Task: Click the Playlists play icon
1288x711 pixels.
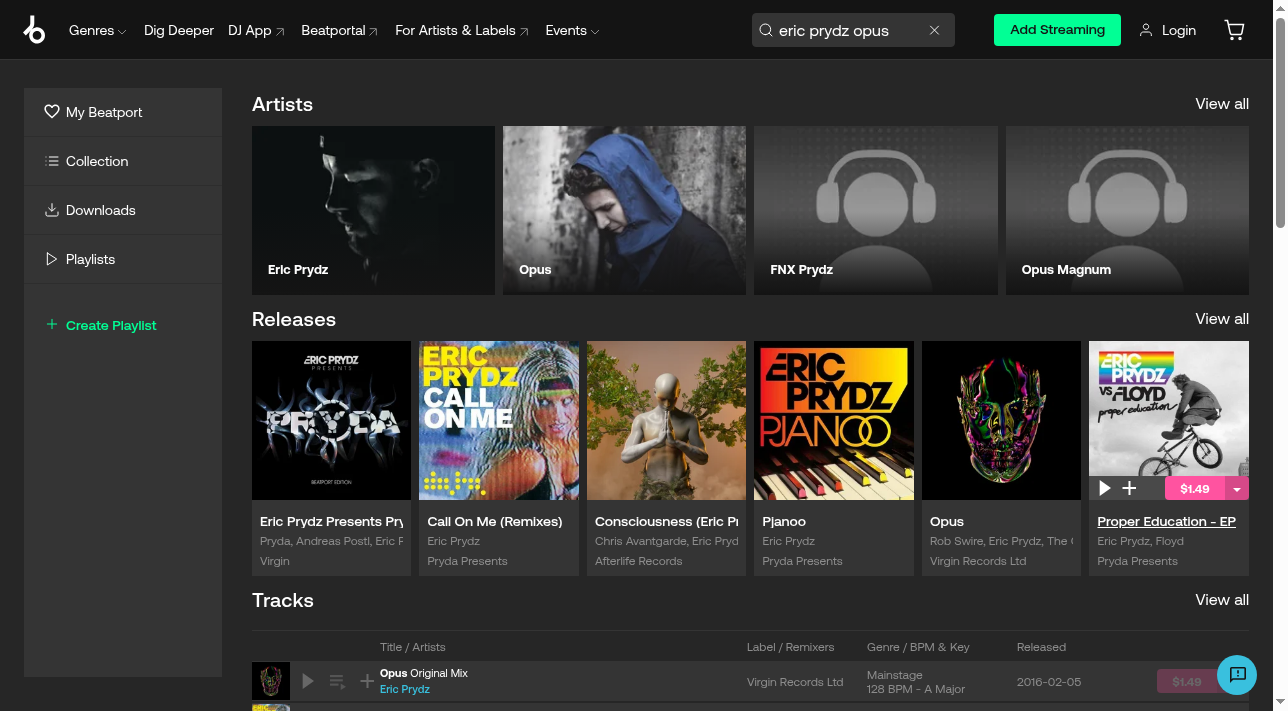Action: pos(52,259)
